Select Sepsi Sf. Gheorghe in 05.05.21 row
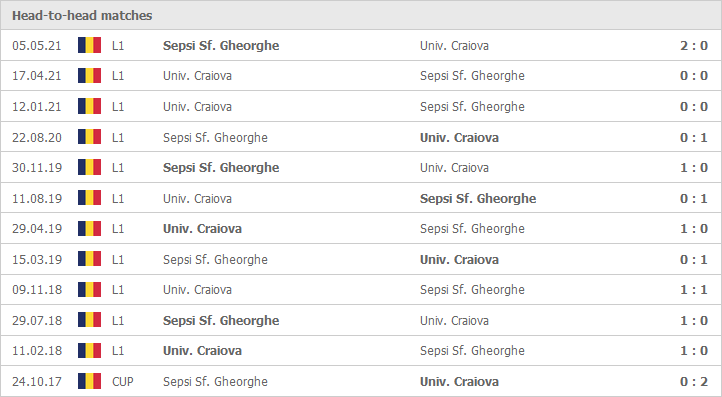This screenshot has height=397, width=722. 221,46
